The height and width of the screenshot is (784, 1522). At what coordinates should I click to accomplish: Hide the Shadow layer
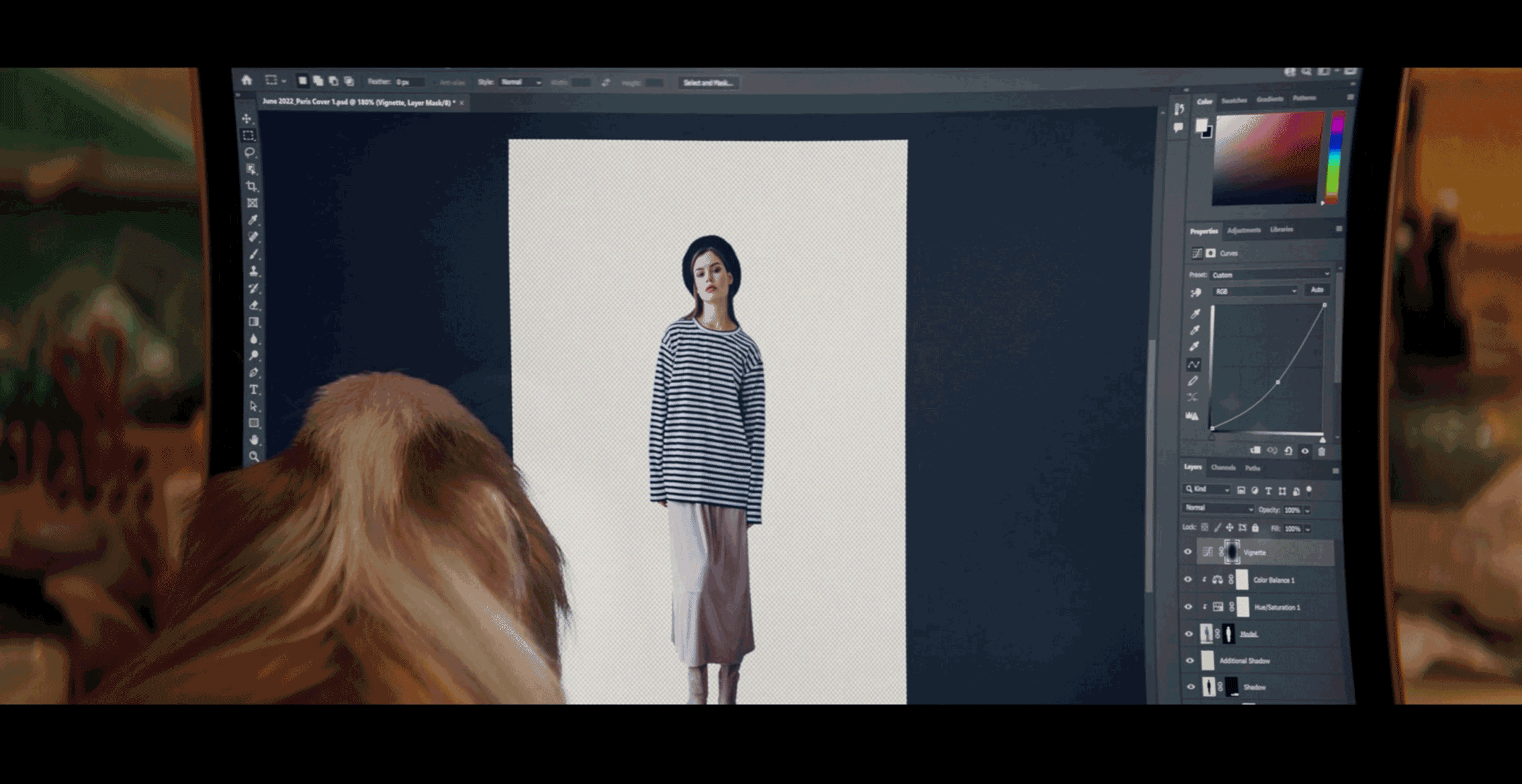(1191, 687)
